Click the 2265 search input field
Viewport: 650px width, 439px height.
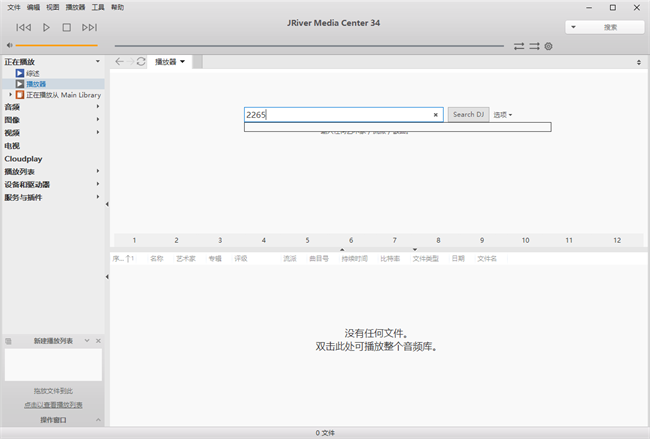[x=336, y=115]
